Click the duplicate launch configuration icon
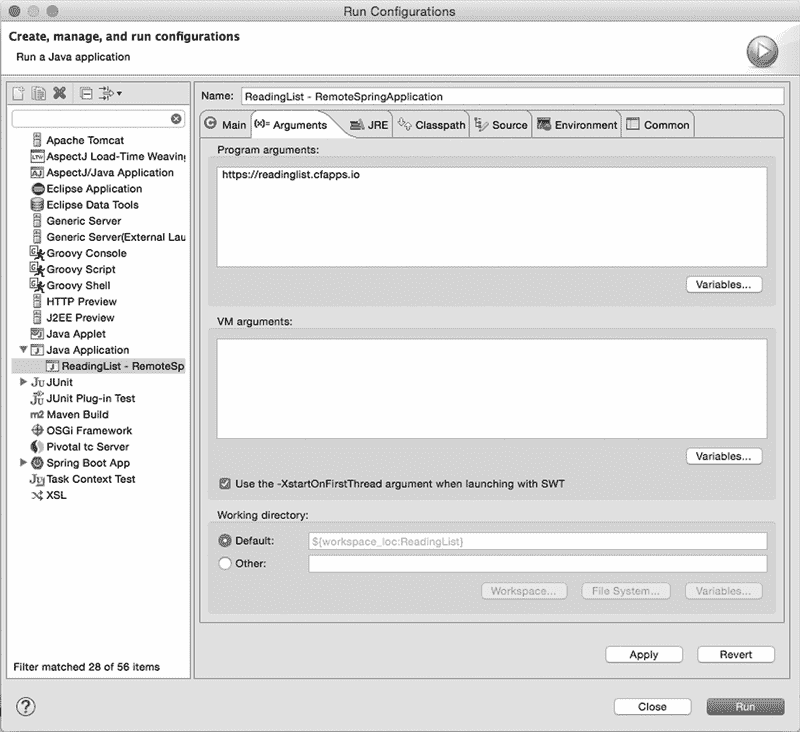800x732 pixels. [39, 94]
